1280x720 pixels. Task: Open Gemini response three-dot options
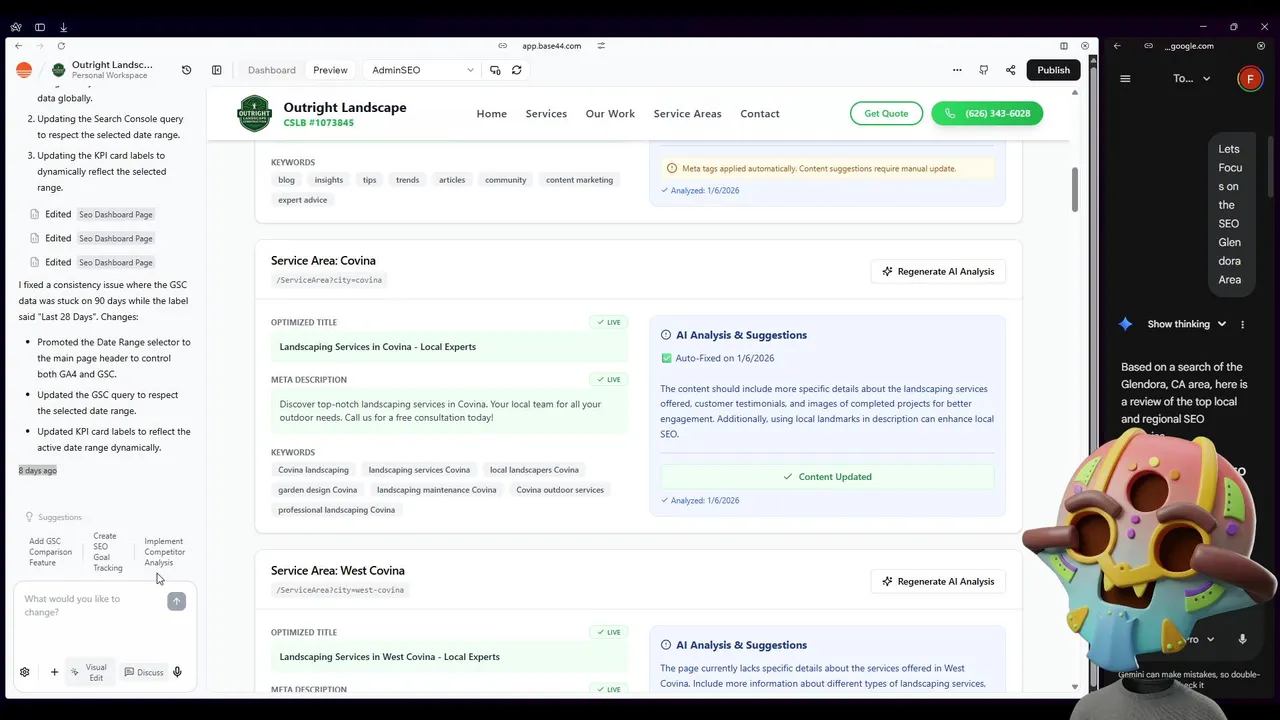click(1243, 324)
